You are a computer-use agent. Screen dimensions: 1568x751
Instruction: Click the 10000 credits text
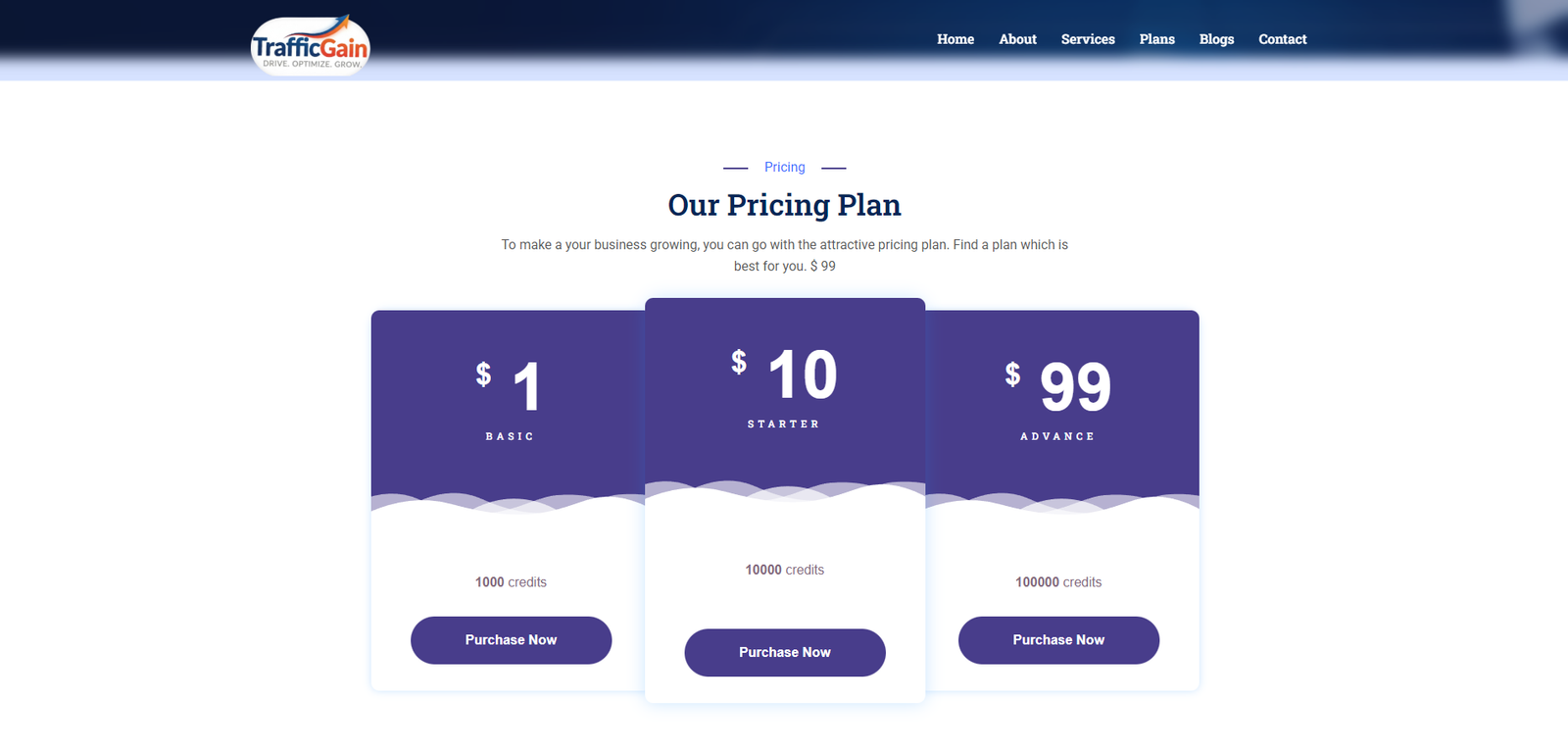point(784,570)
